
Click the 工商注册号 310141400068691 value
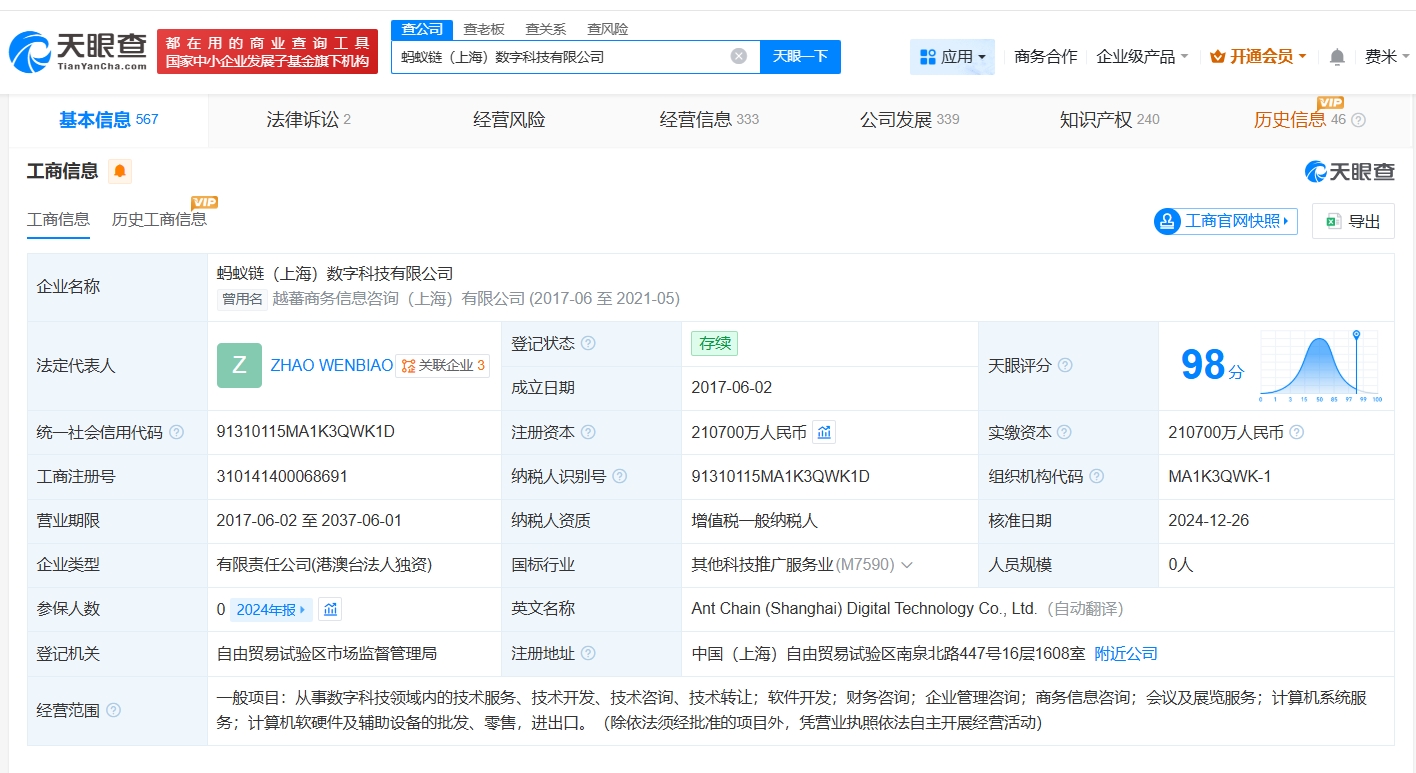[x=282, y=476]
